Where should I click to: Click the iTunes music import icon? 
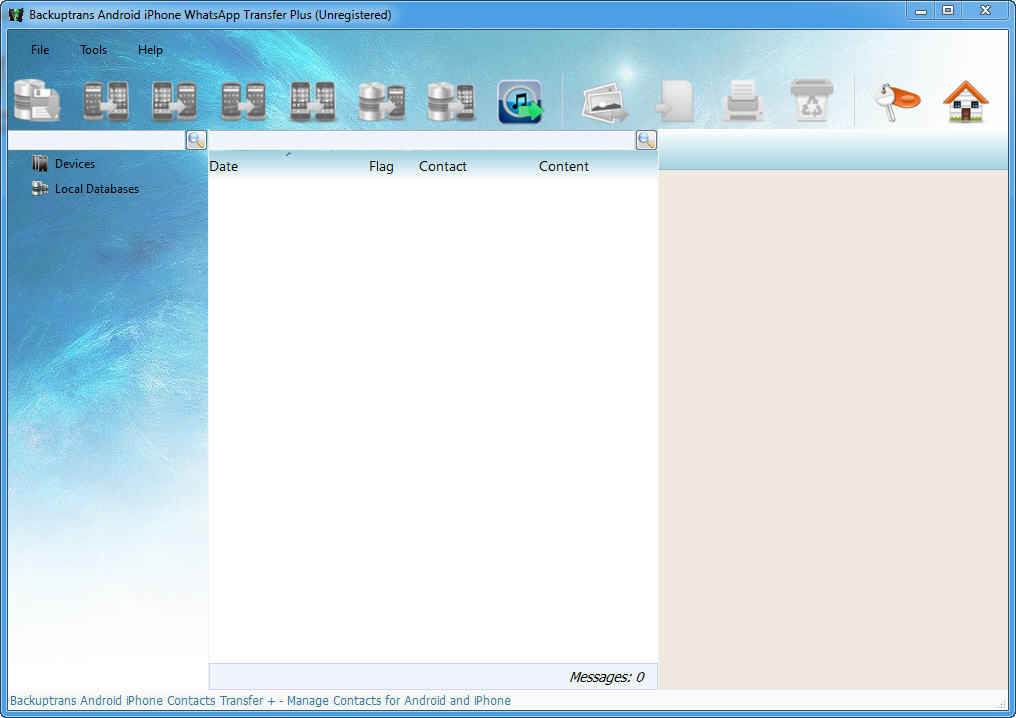(x=520, y=101)
